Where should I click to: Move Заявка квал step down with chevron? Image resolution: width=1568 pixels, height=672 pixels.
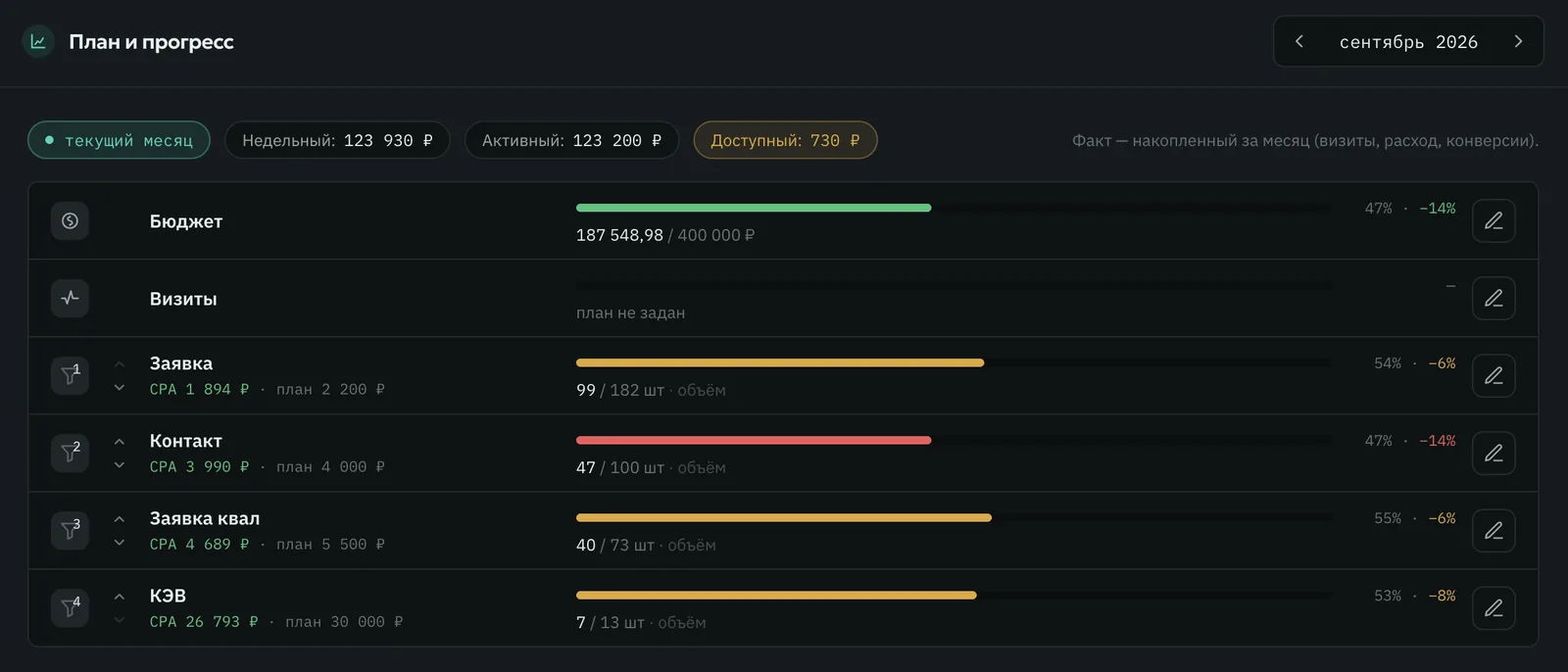point(120,543)
